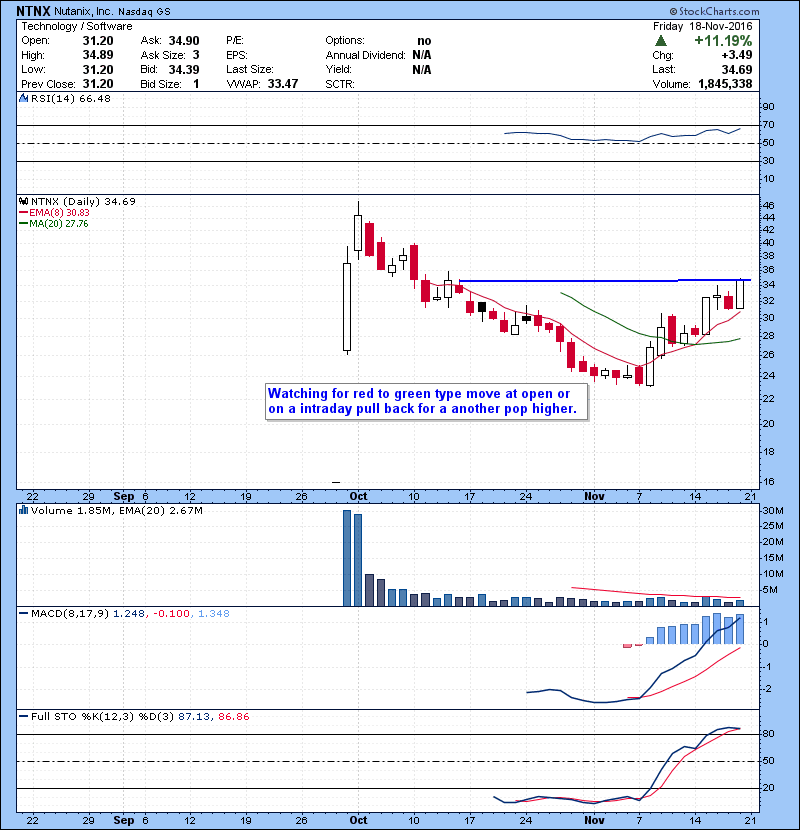Click the High value 34.89
Image resolution: width=800 pixels, height=830 pixels.
tap(98, 55)
